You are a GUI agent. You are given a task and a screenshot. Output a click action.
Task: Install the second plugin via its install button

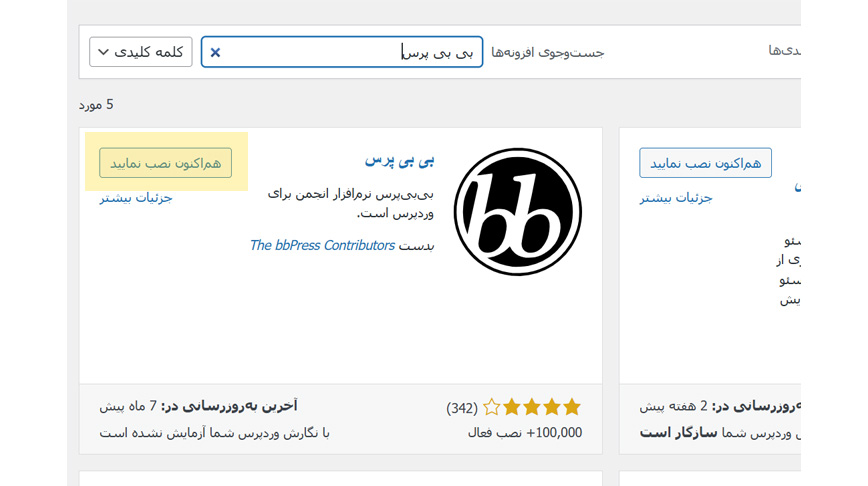pos(705,163)
